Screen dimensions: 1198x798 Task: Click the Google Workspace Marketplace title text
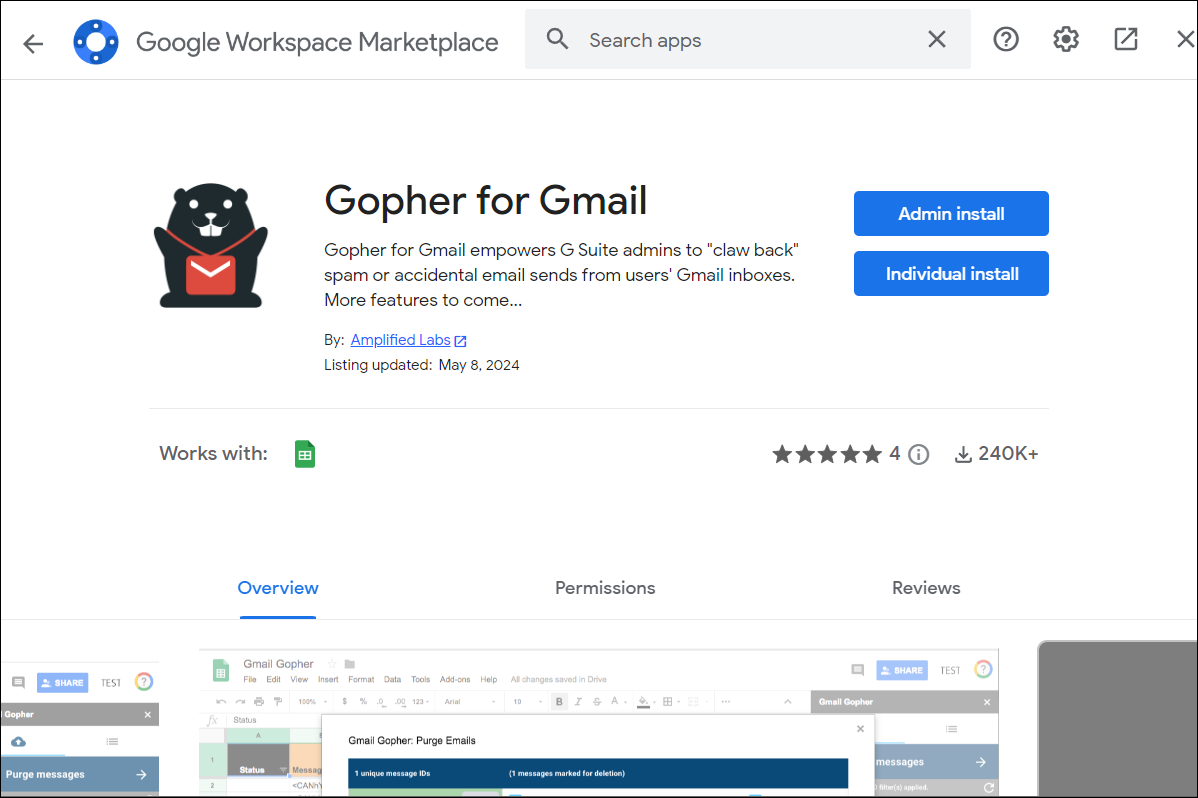(x=317, y=42)
